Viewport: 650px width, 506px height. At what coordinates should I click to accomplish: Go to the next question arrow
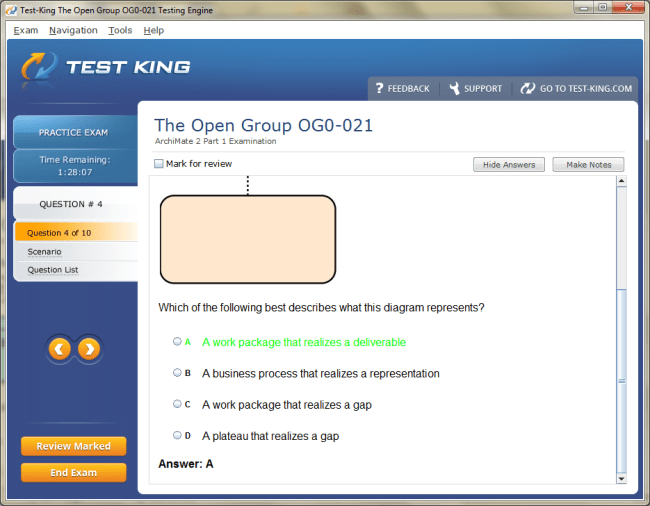89,349
